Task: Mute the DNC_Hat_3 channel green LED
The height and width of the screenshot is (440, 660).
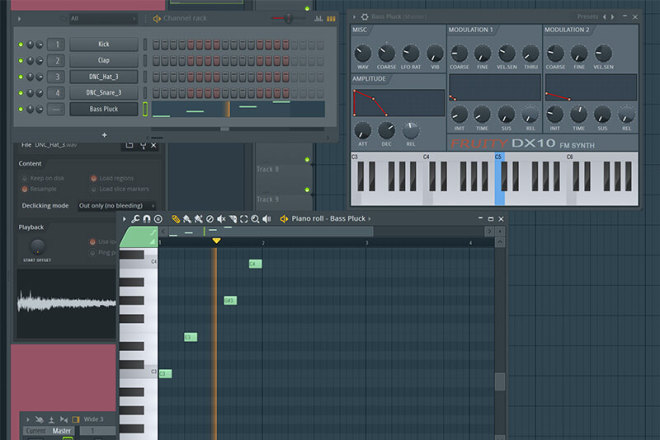Action: click(x=21, y=77)
